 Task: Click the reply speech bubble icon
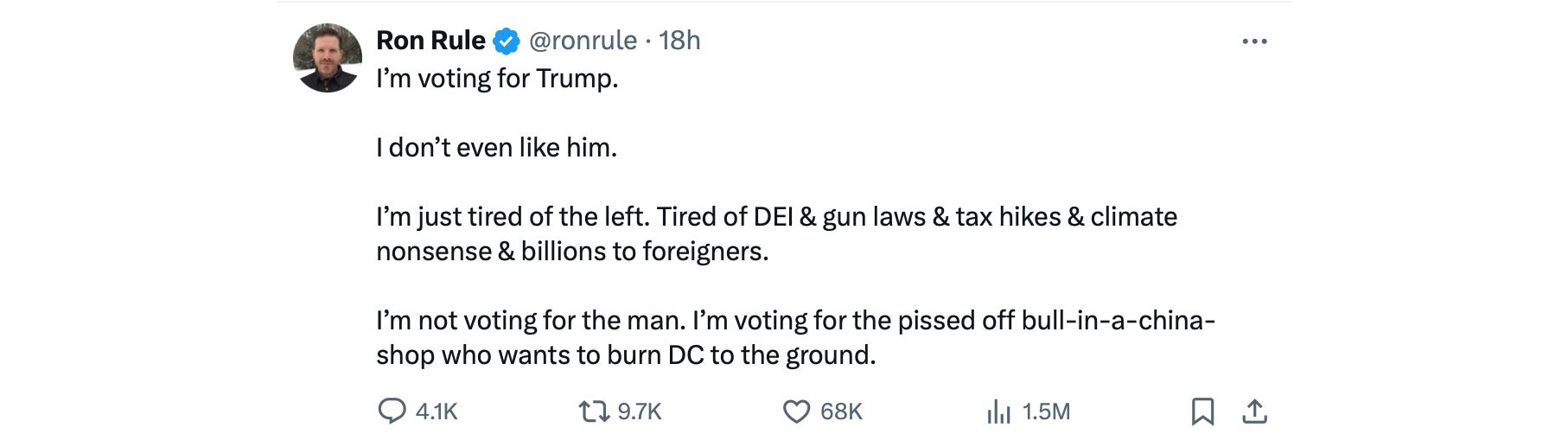point(392,411)
